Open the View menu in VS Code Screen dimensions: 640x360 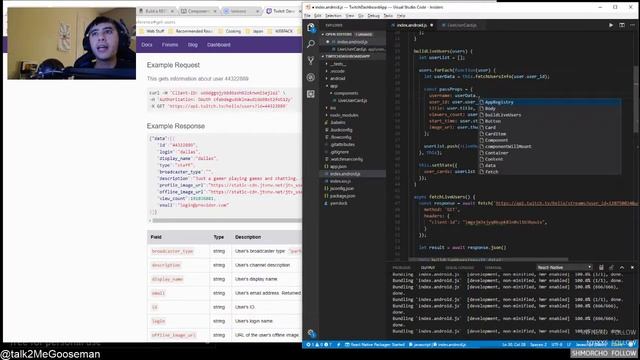350,16
